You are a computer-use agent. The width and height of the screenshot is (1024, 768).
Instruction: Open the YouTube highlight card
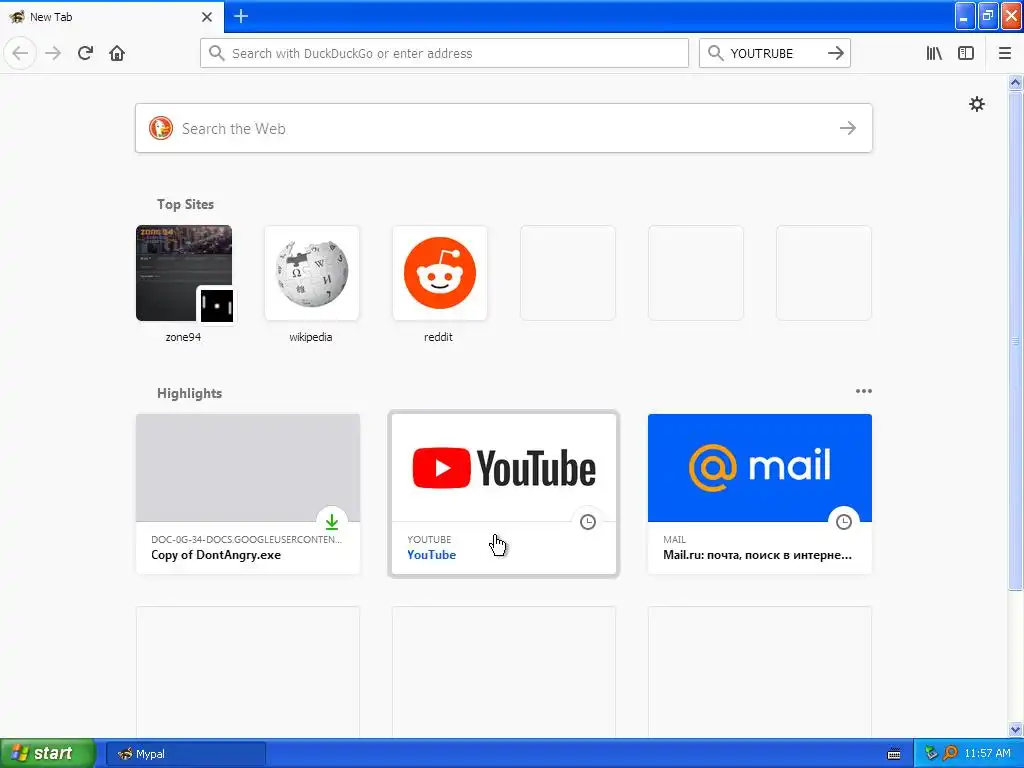(504, 494)
